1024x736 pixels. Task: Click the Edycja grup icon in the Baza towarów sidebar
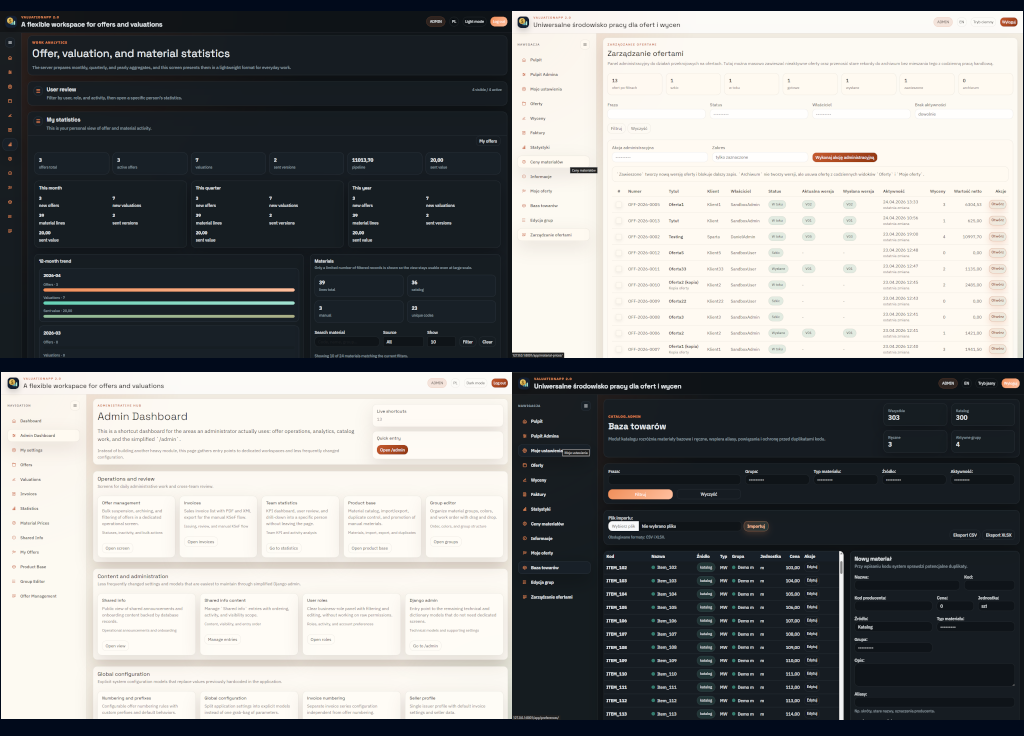pos(524,582)
